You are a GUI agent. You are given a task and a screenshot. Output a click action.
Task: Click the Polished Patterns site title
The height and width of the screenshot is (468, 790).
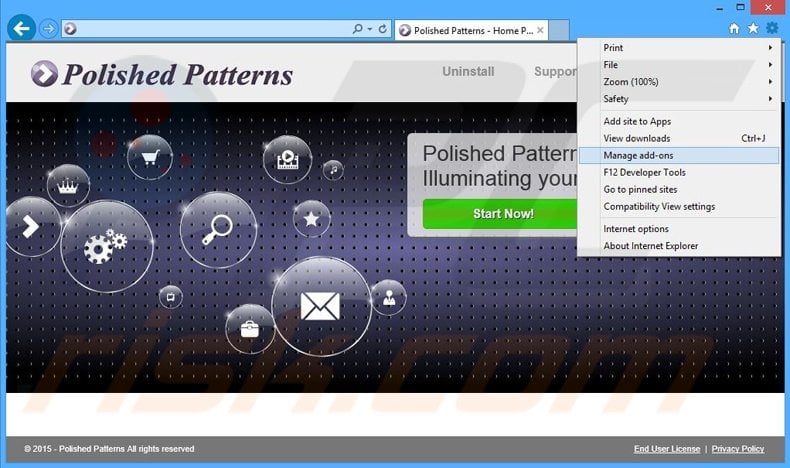tap(177, 75)
